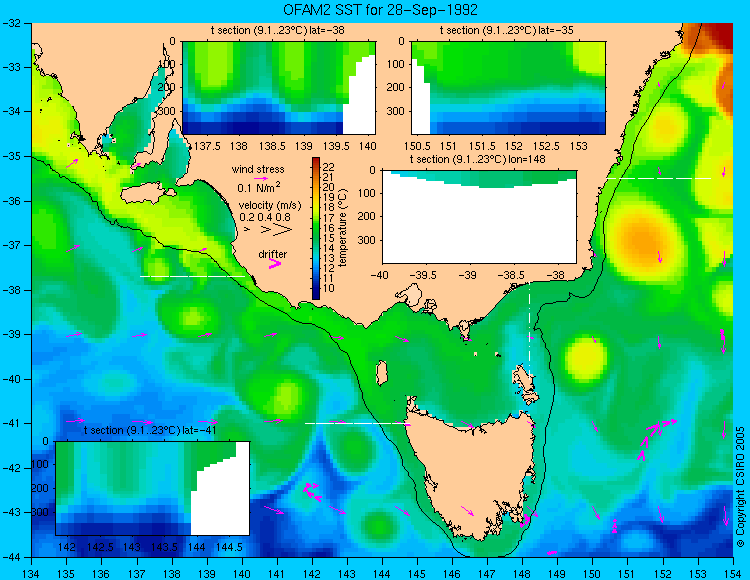Click the dashed white section line at latitude -35

point(659,178)
